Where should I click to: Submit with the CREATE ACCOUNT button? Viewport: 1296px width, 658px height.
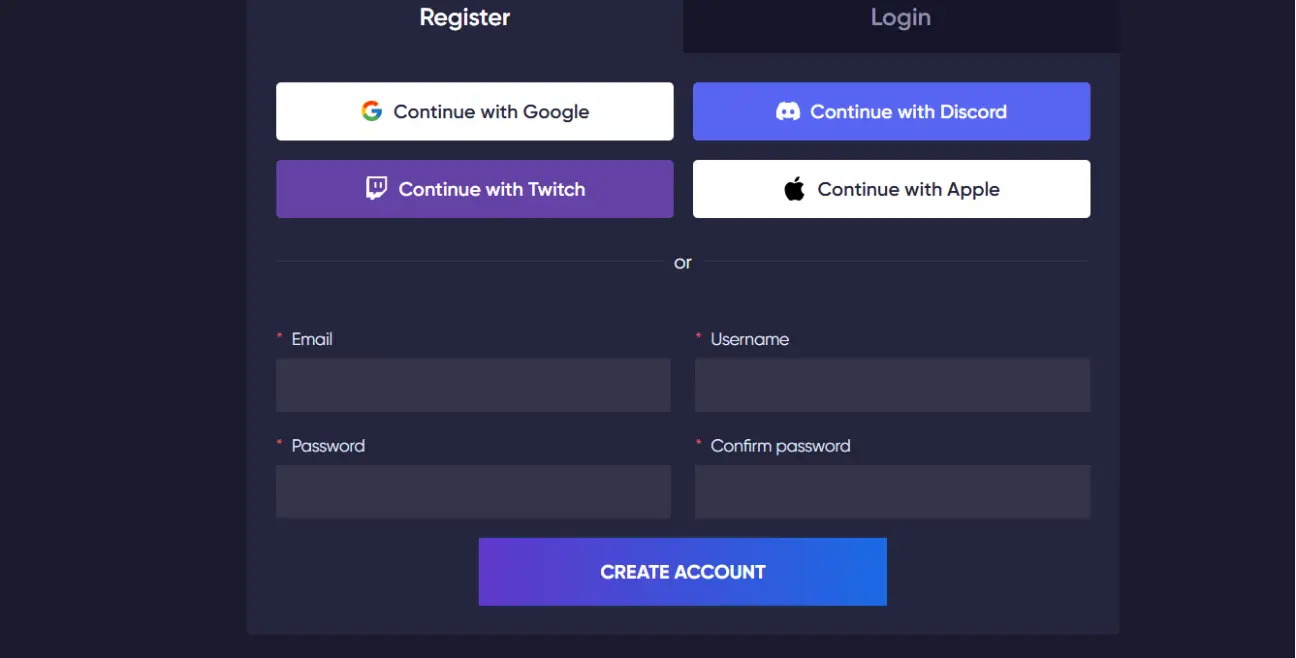tap(683, 572)
